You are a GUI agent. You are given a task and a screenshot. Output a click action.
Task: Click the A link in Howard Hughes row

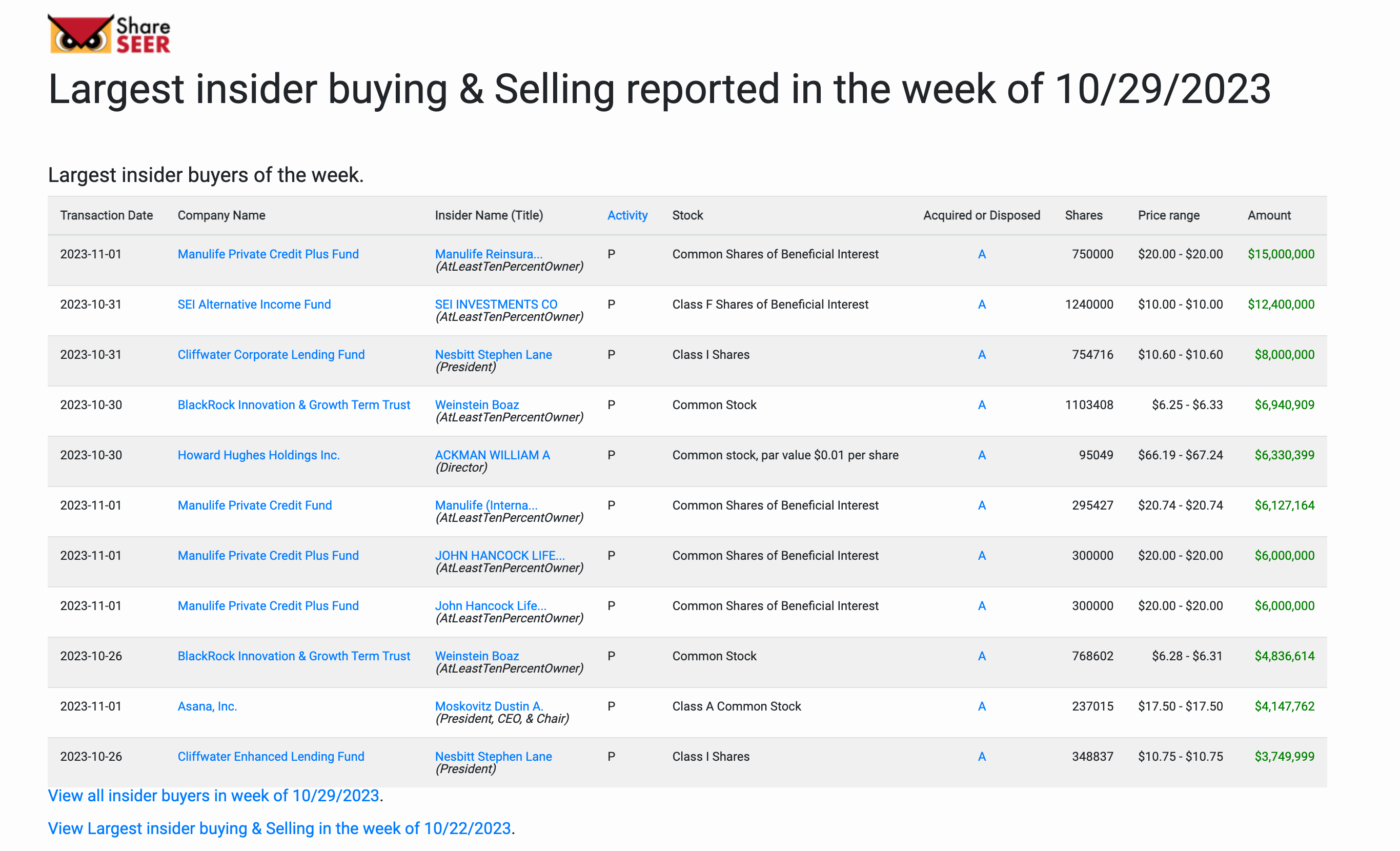pos(981,455)
